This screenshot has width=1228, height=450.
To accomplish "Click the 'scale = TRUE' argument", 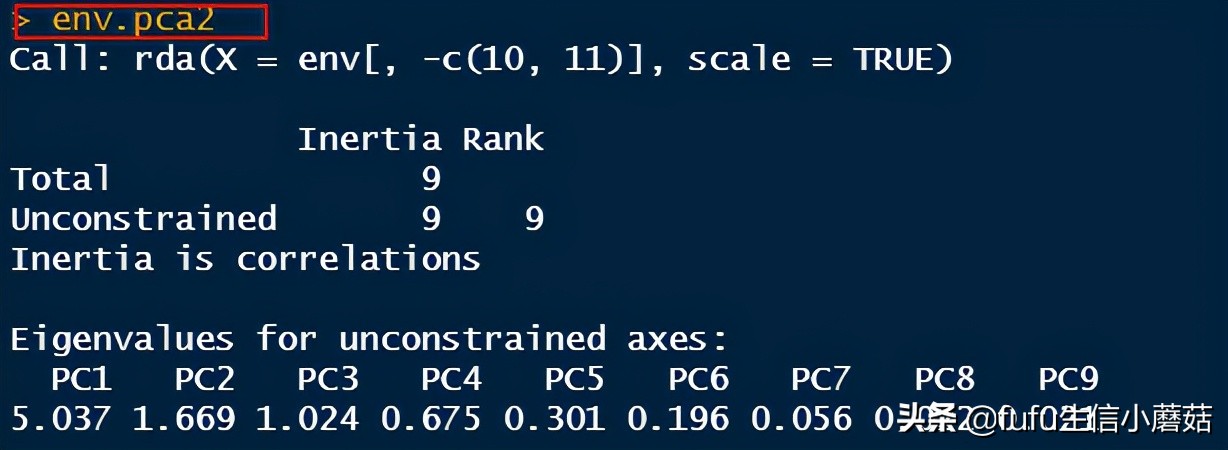I will click(820, 60).
